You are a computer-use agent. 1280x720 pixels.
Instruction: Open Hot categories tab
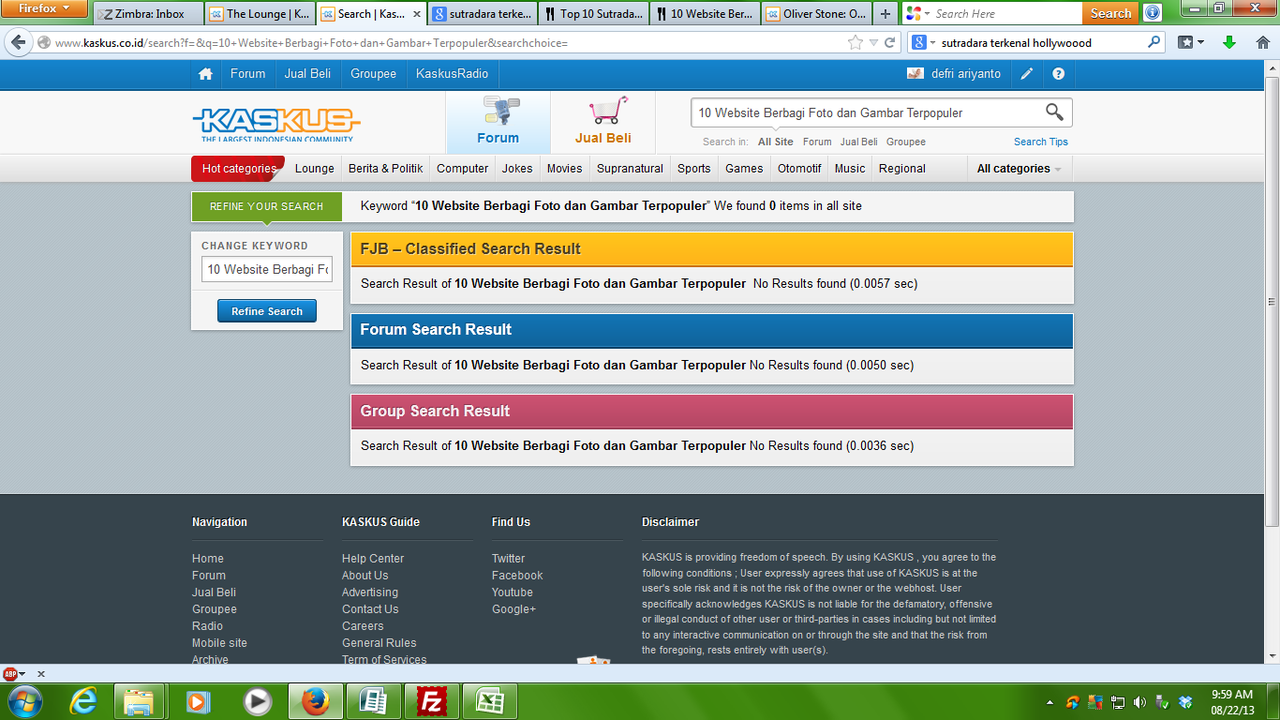click(238, 168)
